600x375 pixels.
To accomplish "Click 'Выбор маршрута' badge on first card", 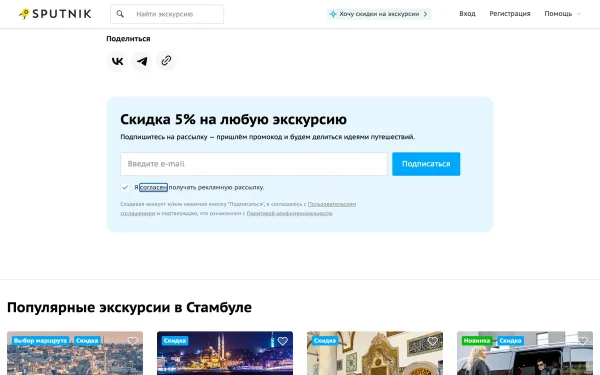I will pyautogui.click(x=40, y=341).
